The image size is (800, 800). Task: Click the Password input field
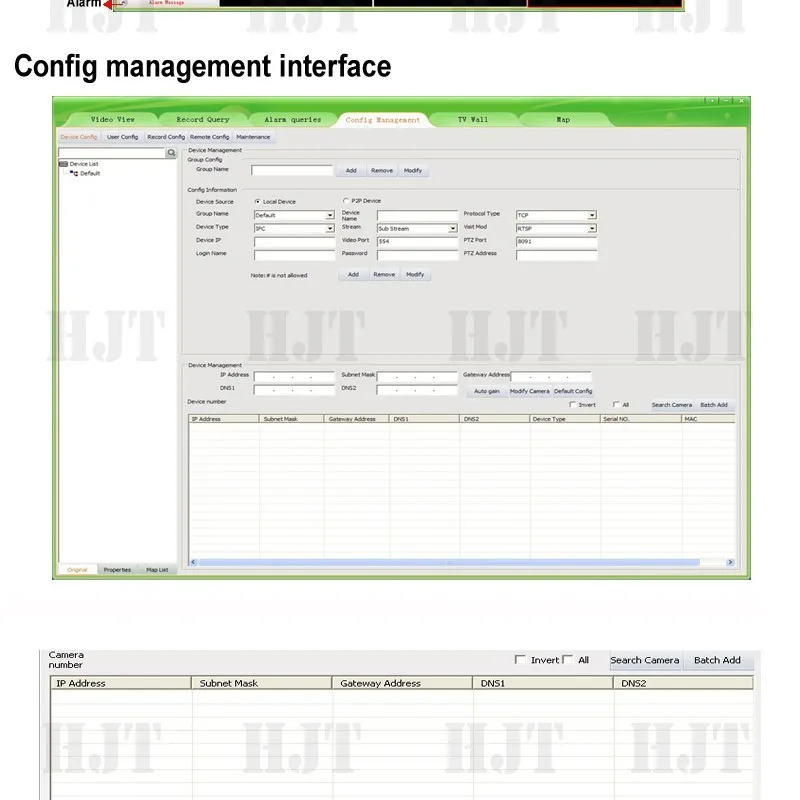tap(417, 255)
